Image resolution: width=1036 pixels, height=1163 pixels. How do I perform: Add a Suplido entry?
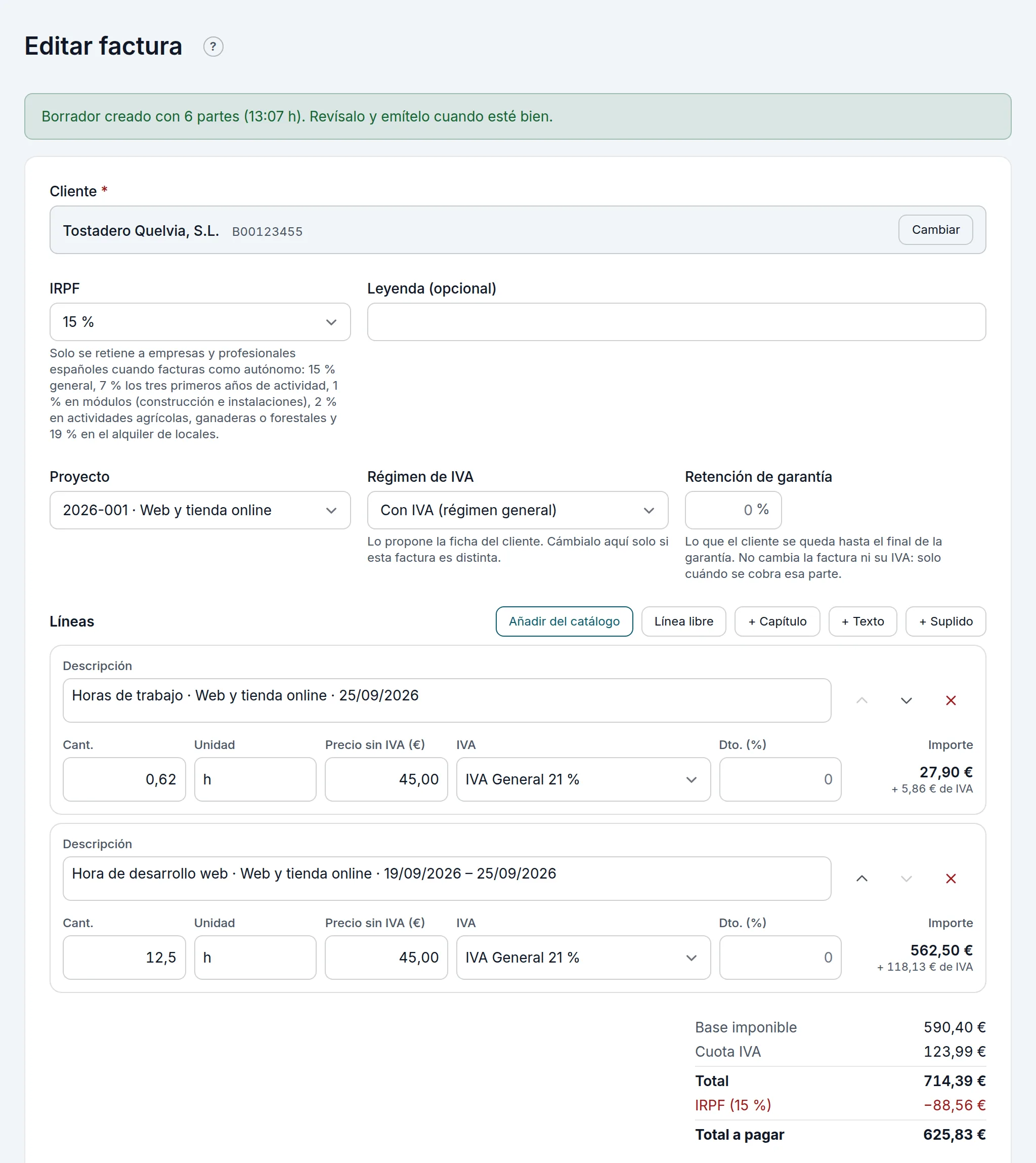945,621
